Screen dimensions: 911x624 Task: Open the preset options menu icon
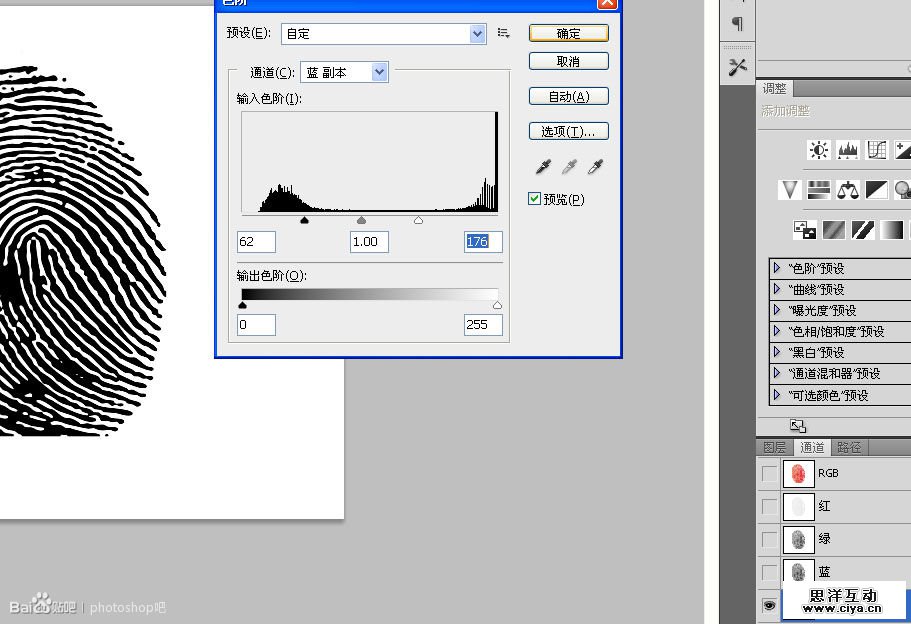[x=504, y=33]
